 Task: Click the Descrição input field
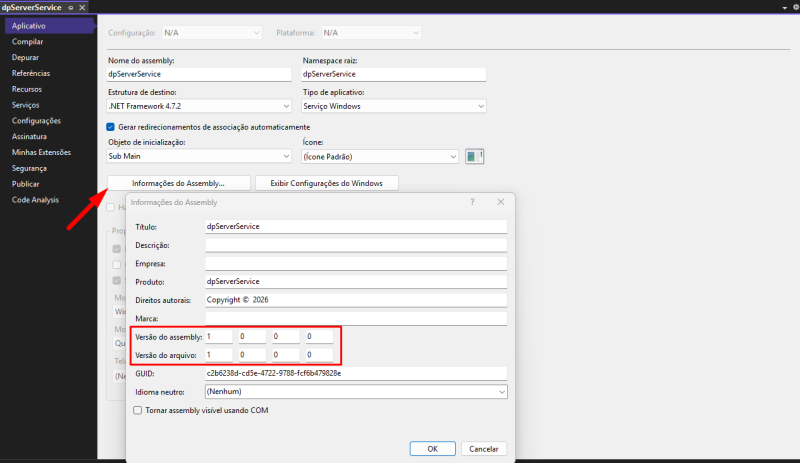tap(356, 245)
